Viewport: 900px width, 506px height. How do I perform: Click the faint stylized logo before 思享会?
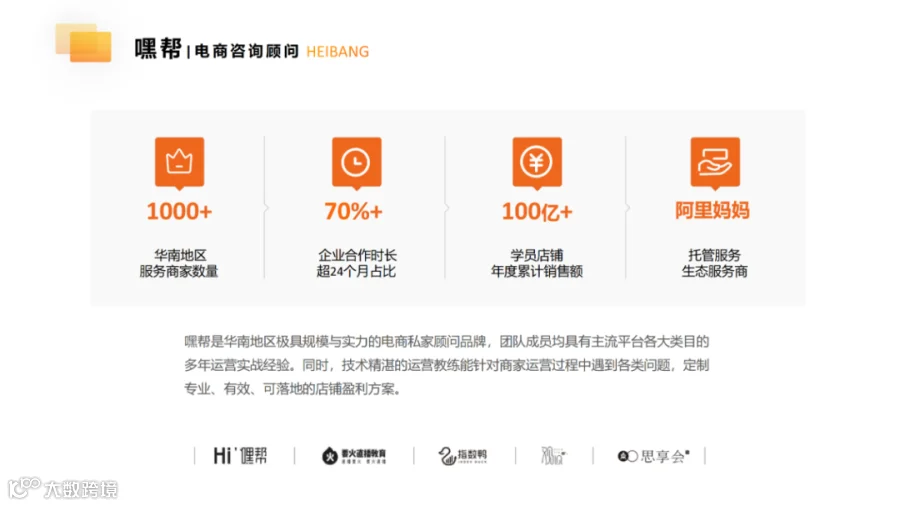[x=553, y=456]
